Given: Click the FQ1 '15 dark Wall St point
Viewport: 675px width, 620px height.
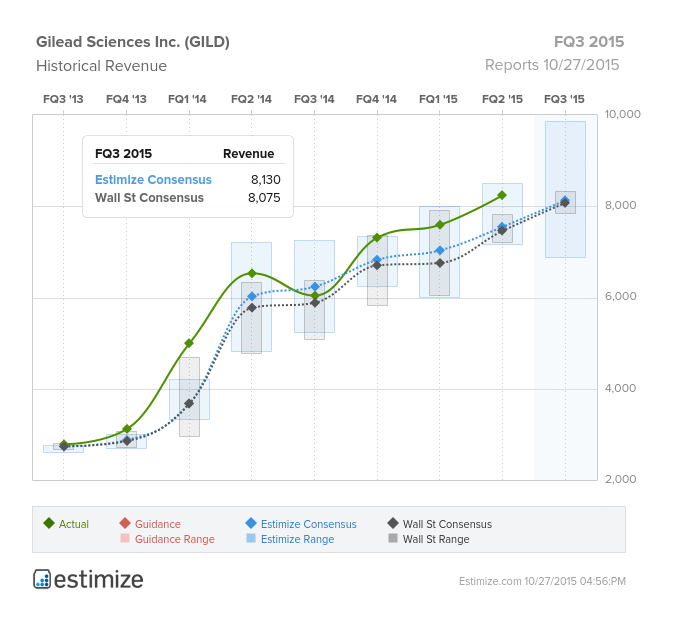Looking at the screenshot, I should pos(440,263).
